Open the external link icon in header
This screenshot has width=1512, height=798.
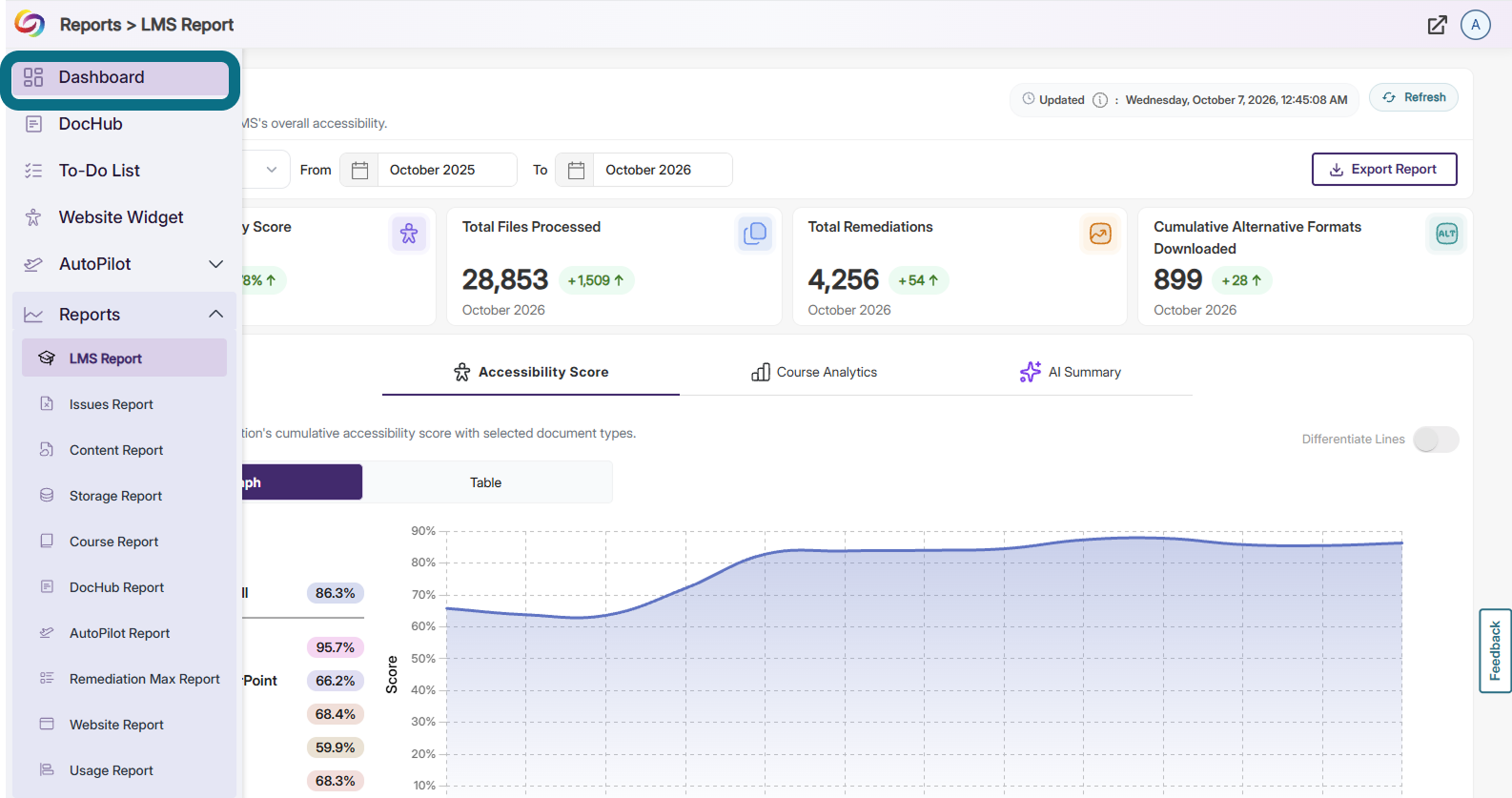click(x=1437, y=25)
